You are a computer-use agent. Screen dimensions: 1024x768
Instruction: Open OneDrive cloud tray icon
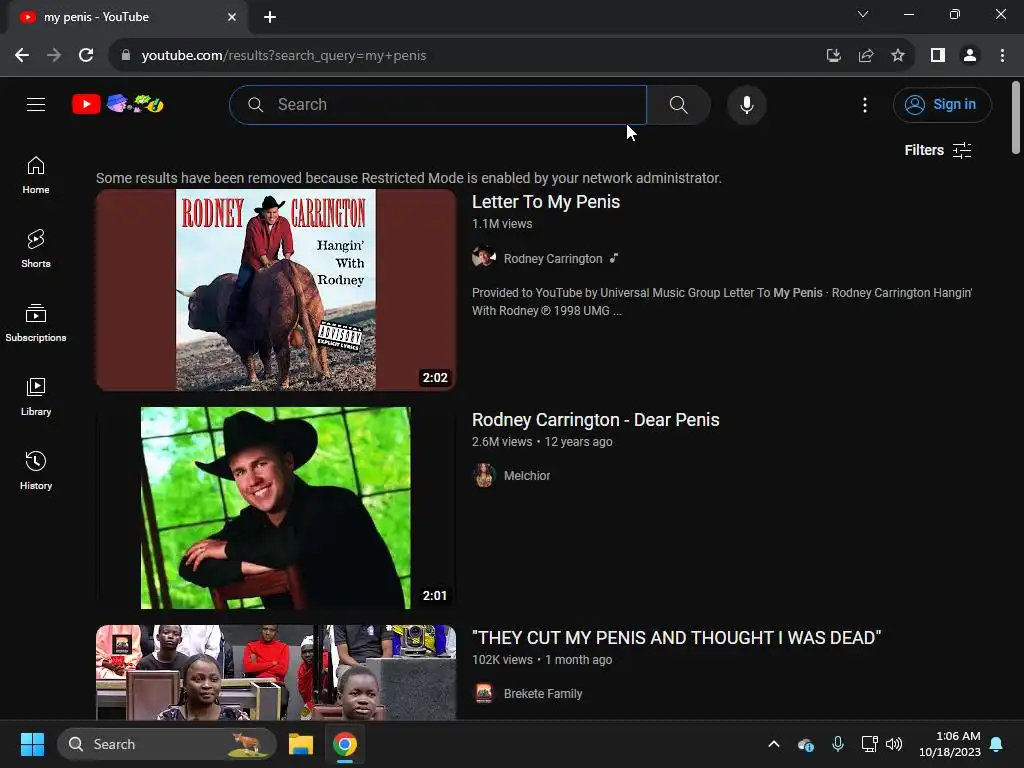click(806, 744)
